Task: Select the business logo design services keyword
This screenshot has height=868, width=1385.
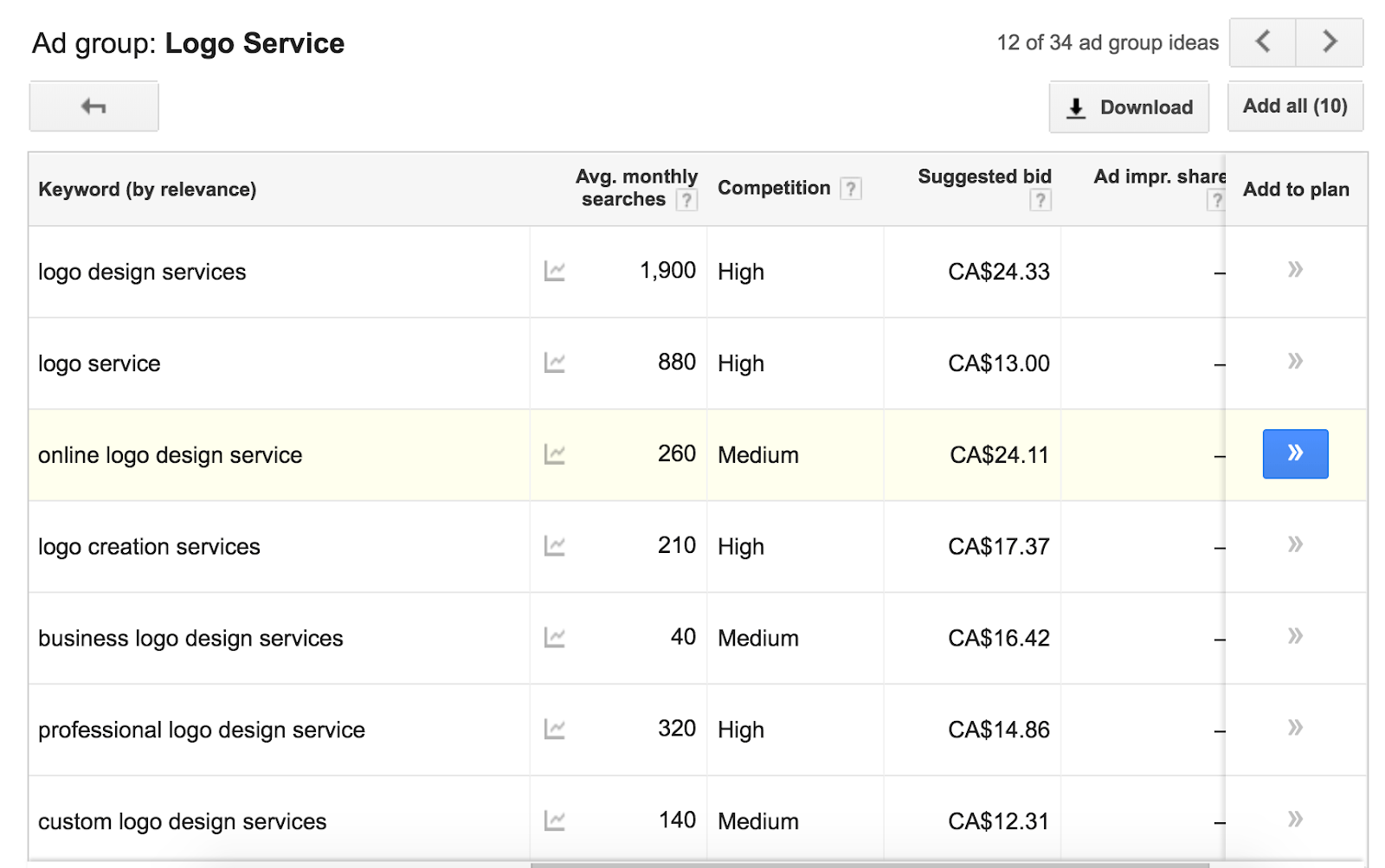Action: [190, 639]
